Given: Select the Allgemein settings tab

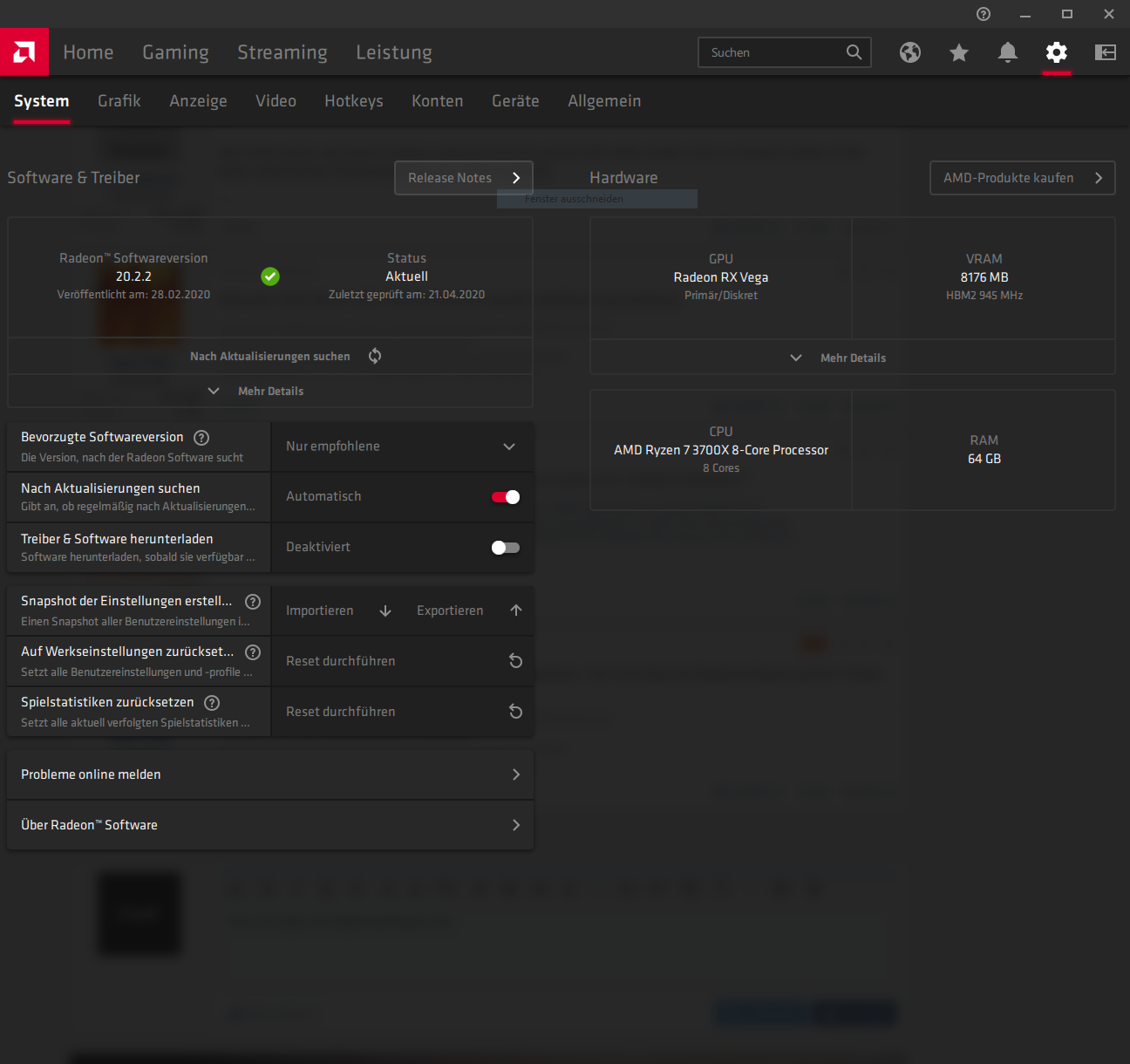Looking at the screenshot, I should [x=604, y=101].
